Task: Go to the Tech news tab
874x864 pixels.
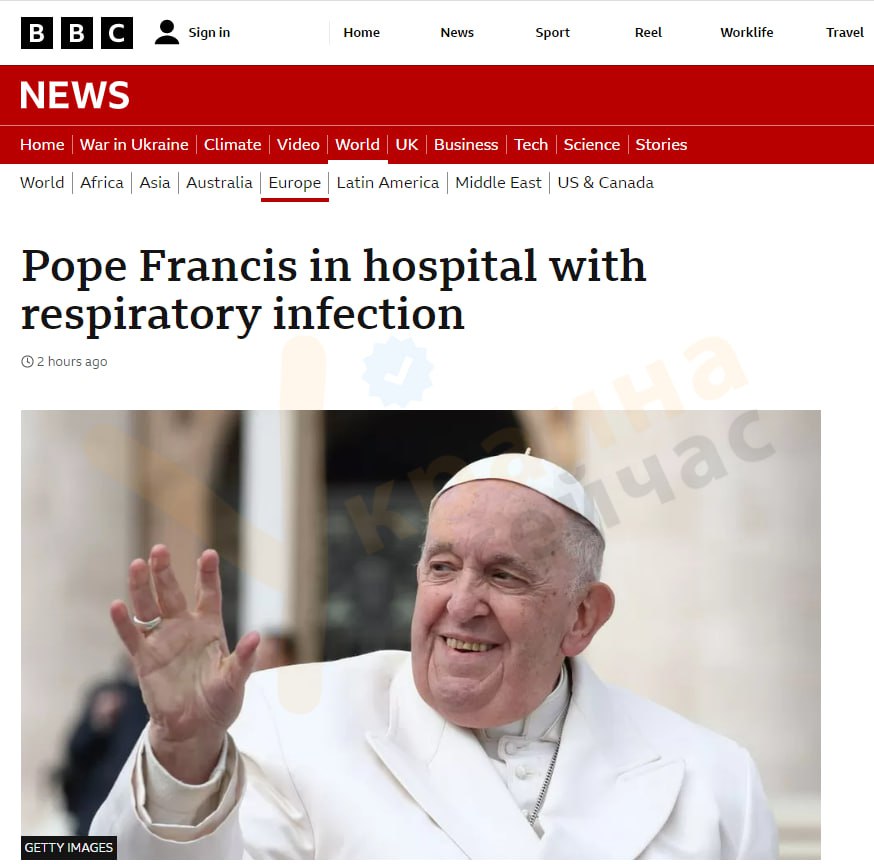Action: [531, 144]
